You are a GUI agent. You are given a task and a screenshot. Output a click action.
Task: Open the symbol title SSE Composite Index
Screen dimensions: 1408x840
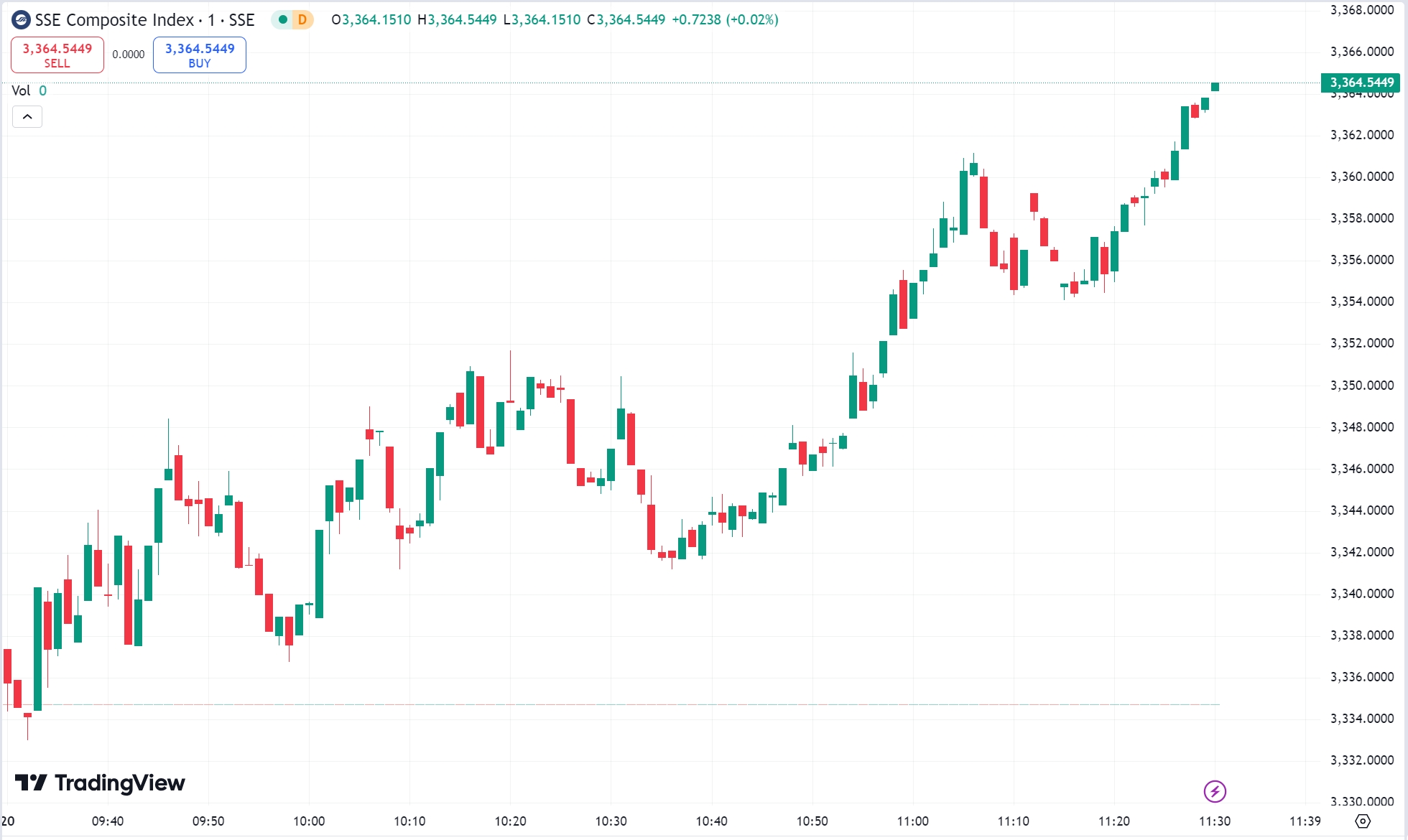115,20
